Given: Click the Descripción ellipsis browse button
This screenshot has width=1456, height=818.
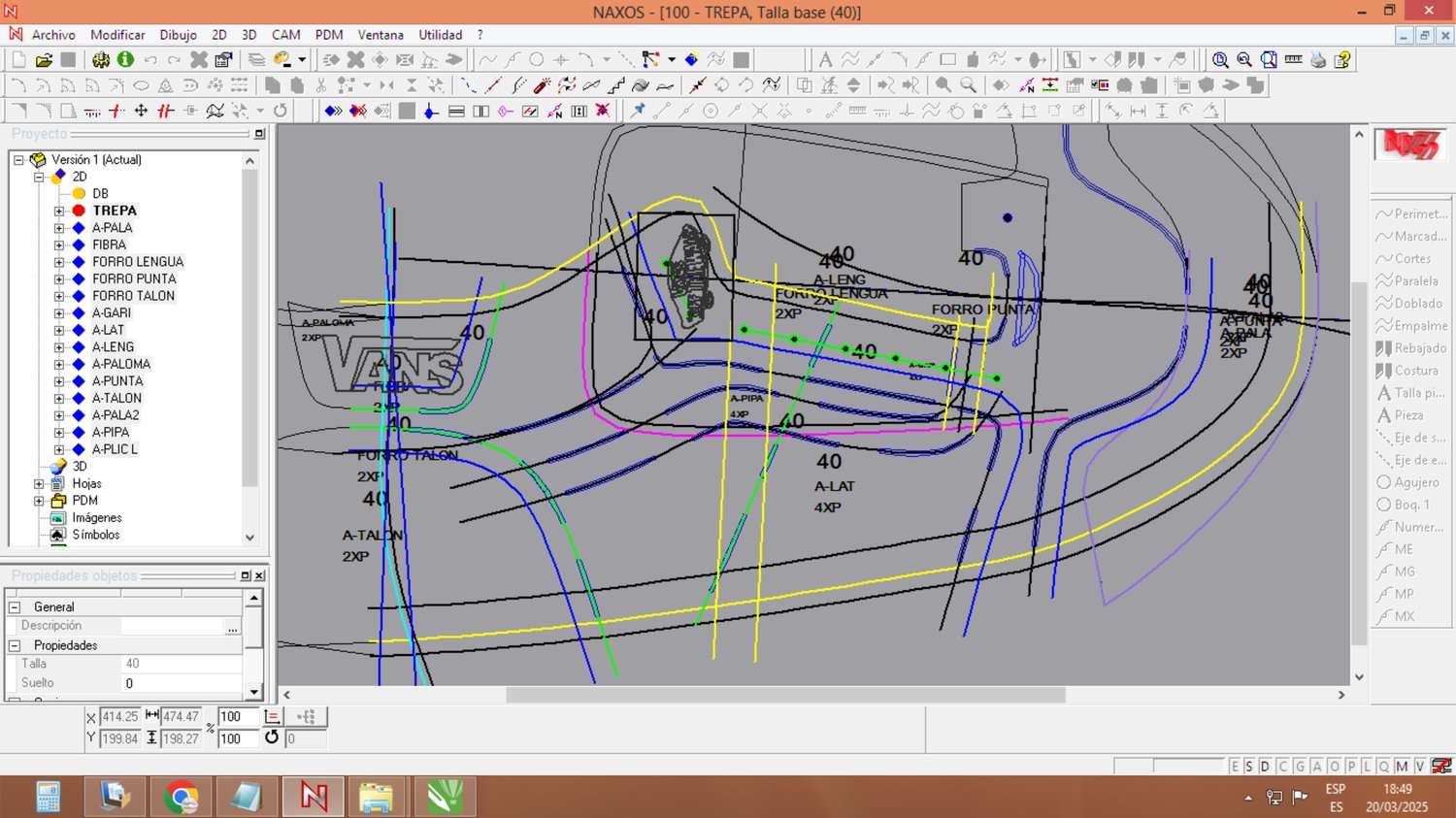Looking at the screenshot, I should (232, 627).
